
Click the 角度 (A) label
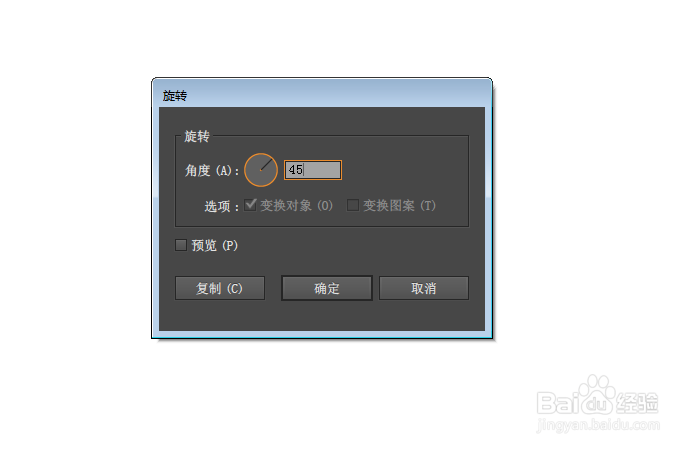point(212,171)
